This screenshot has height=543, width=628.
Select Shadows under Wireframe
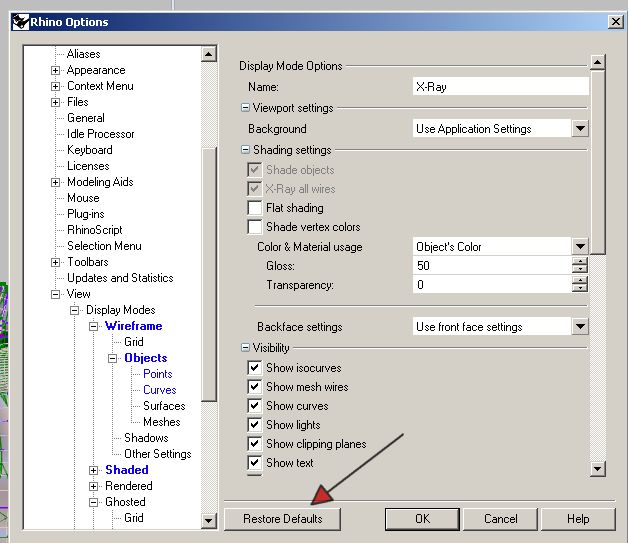point(146,438)
